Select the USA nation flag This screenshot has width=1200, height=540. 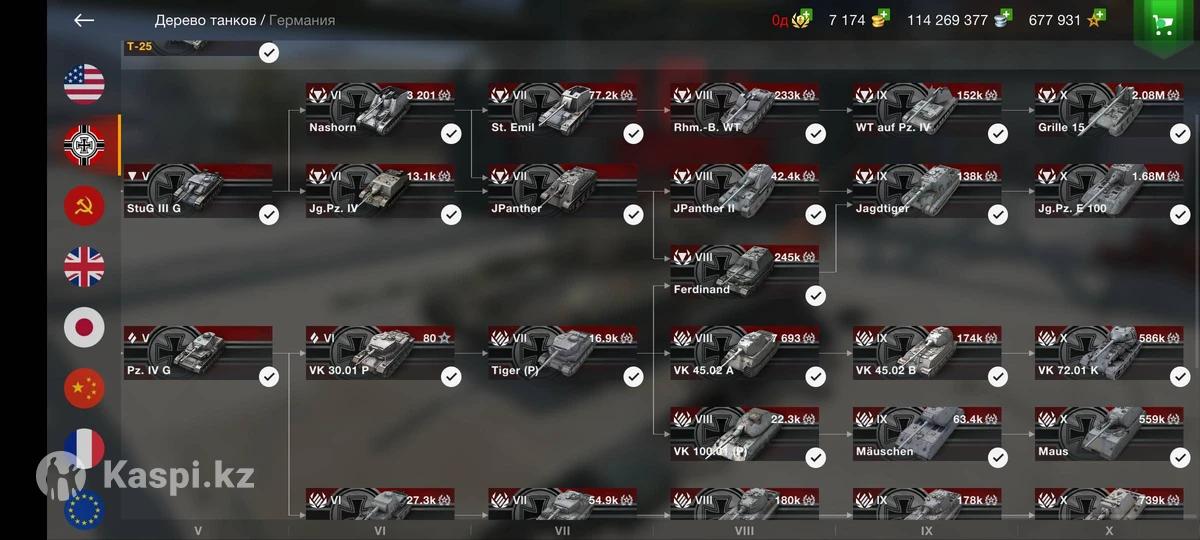pos(84,84)
